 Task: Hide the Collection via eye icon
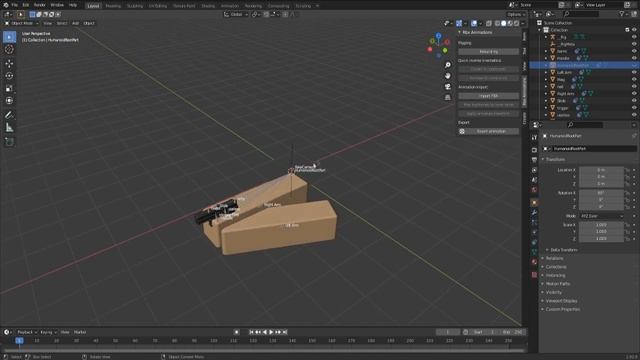pyautogui.click(x=634, y=30)
